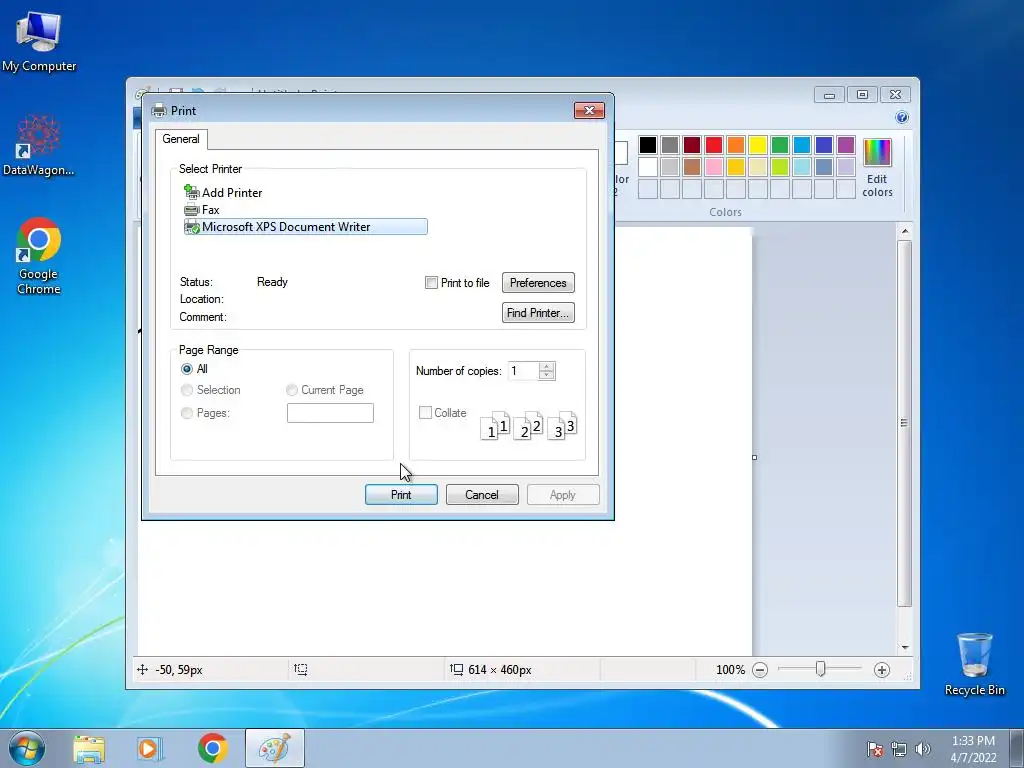Select the Fax printer

coord(202,210)
